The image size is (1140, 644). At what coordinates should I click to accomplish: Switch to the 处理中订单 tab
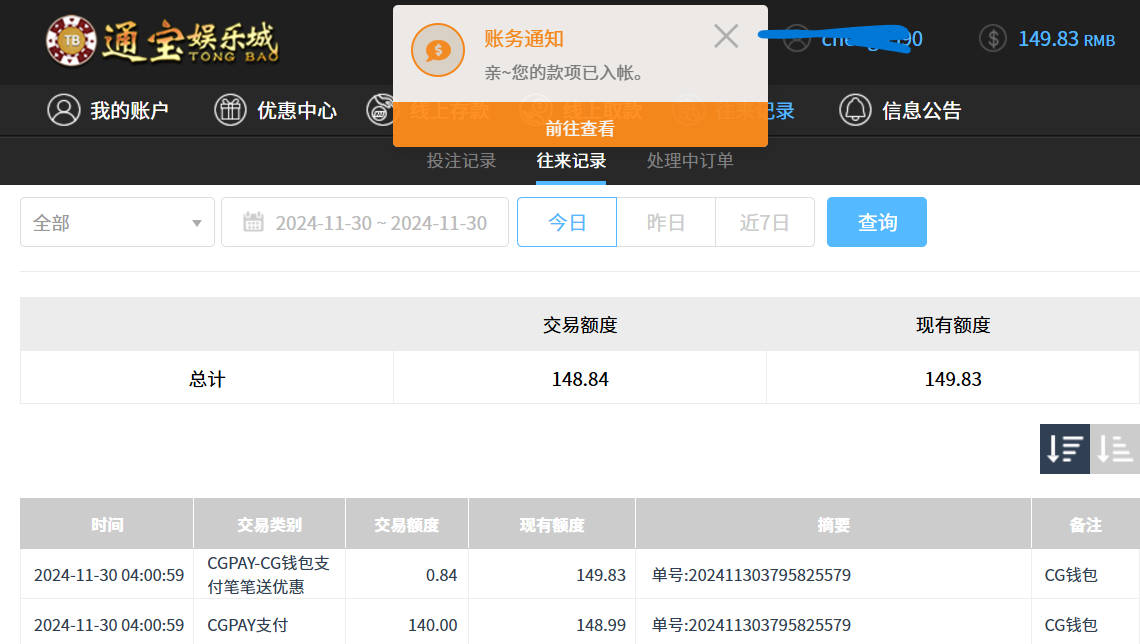click(690, 158)
